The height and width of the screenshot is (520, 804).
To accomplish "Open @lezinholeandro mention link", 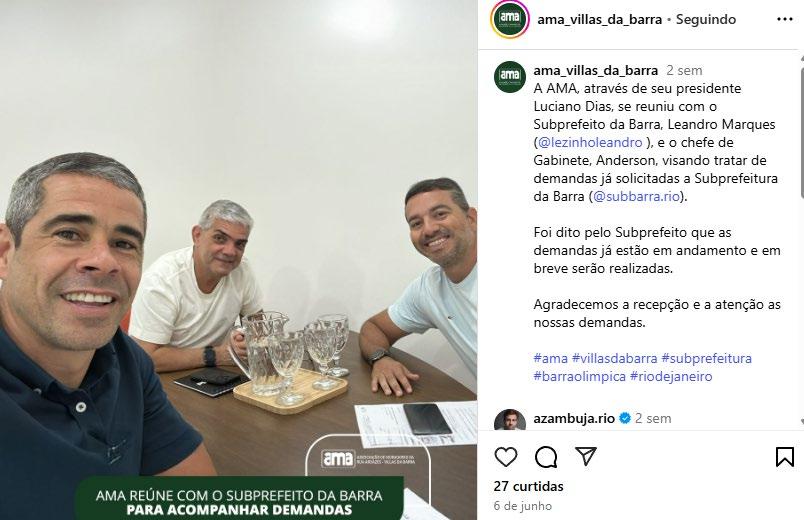I will click(590, 142).
